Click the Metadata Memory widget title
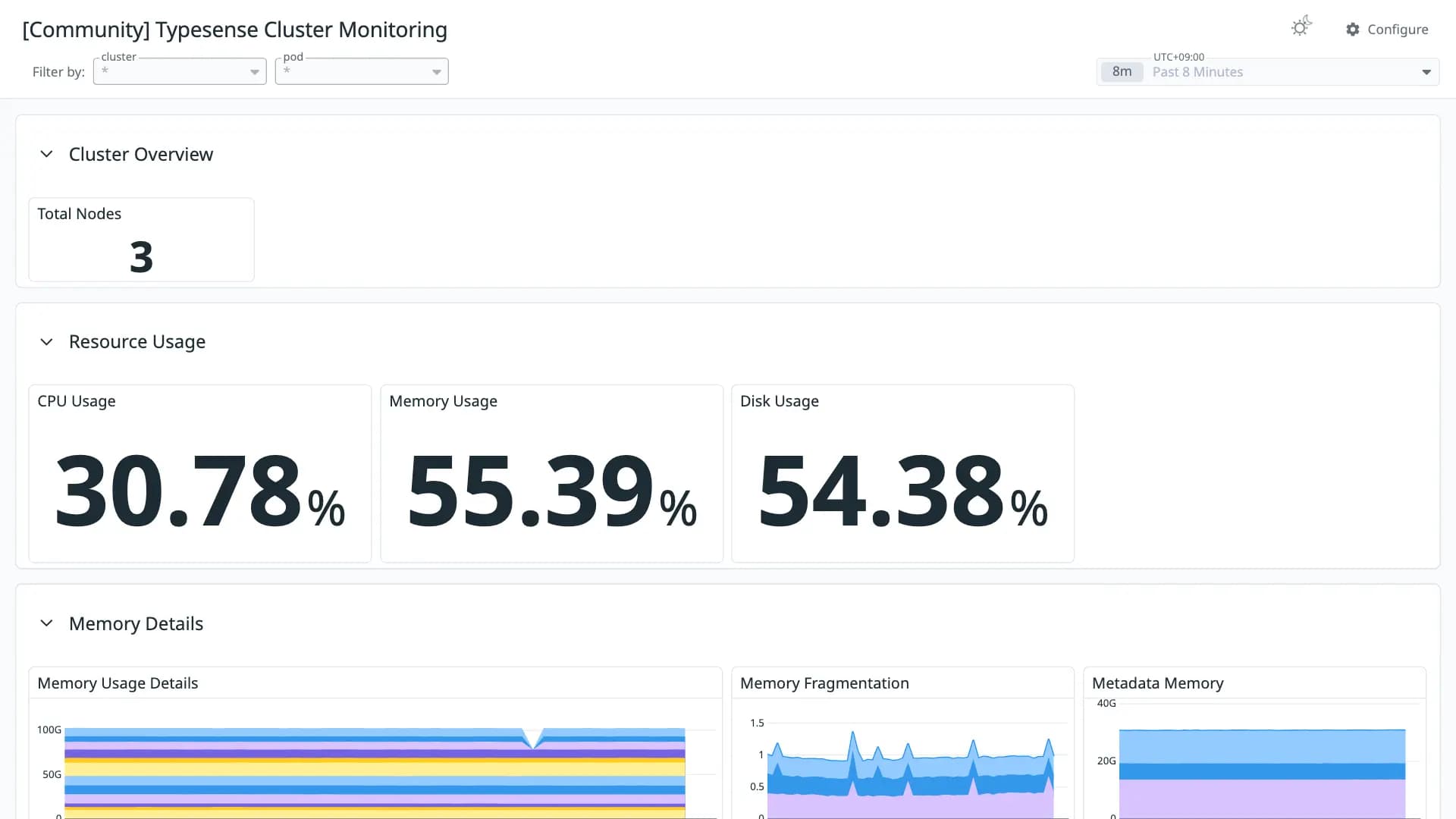The height and width of the screenshot is (819, 1456). 1157,683
